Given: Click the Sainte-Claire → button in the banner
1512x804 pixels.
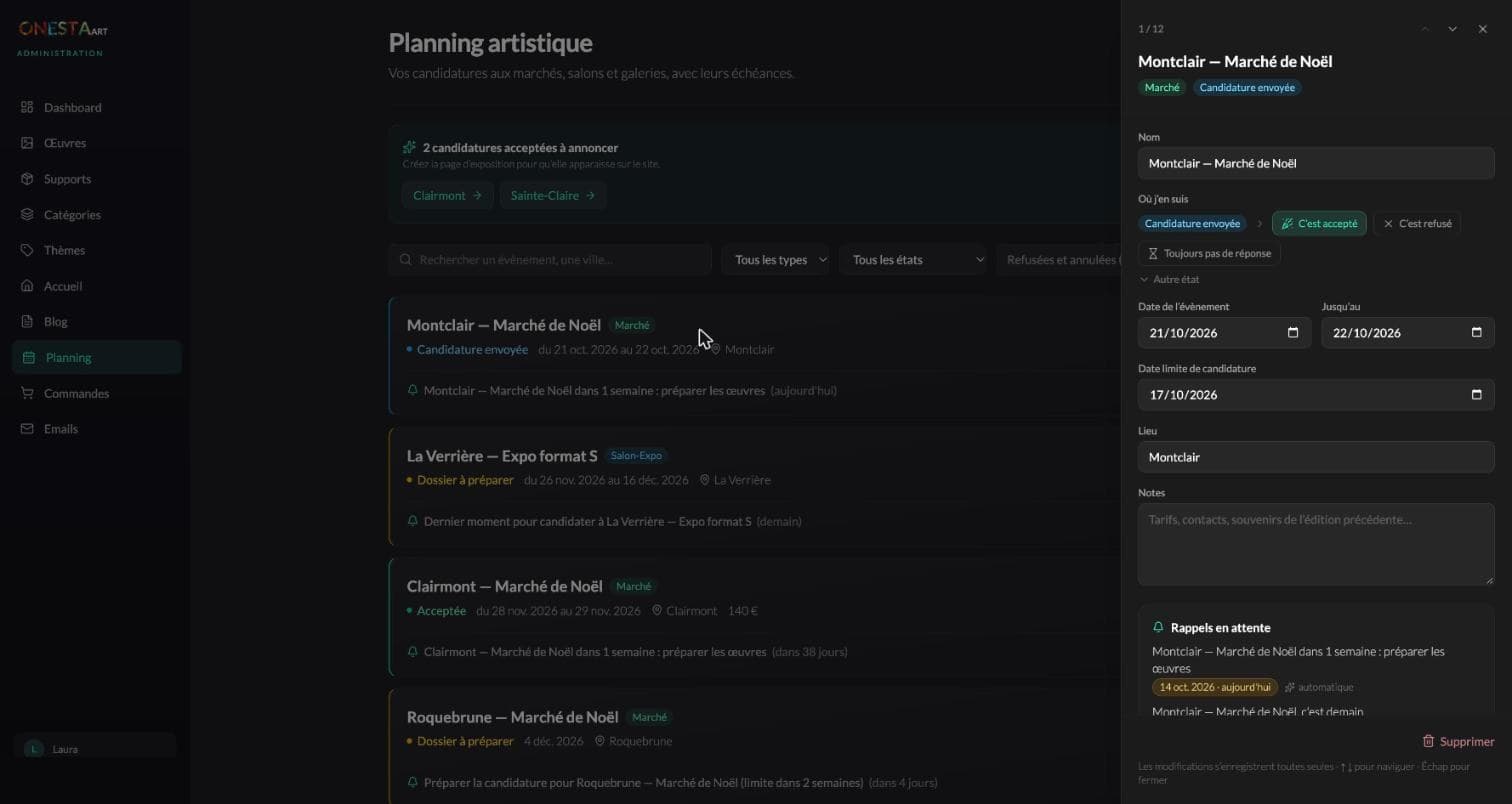Looking at the screenshot, I should pos(553,196).
